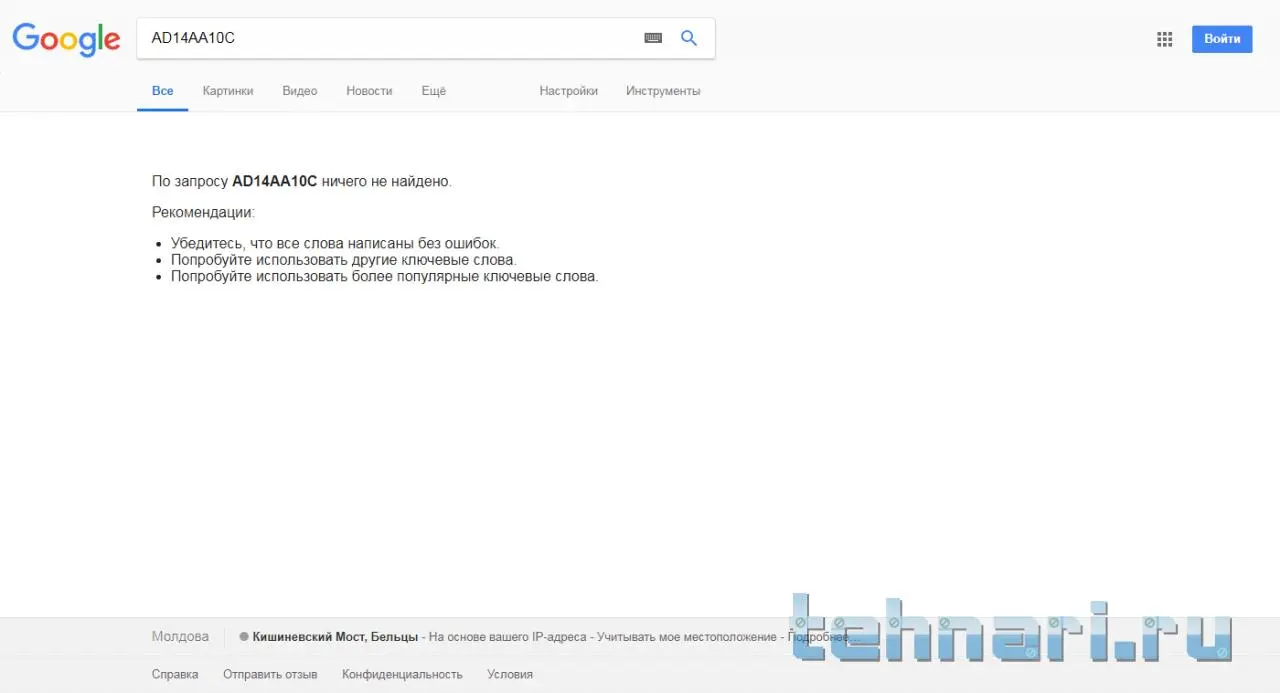Screen dimensions: 1280x693
Task: Click the Войти sign-in button
Action: [x=1222, y=39]
